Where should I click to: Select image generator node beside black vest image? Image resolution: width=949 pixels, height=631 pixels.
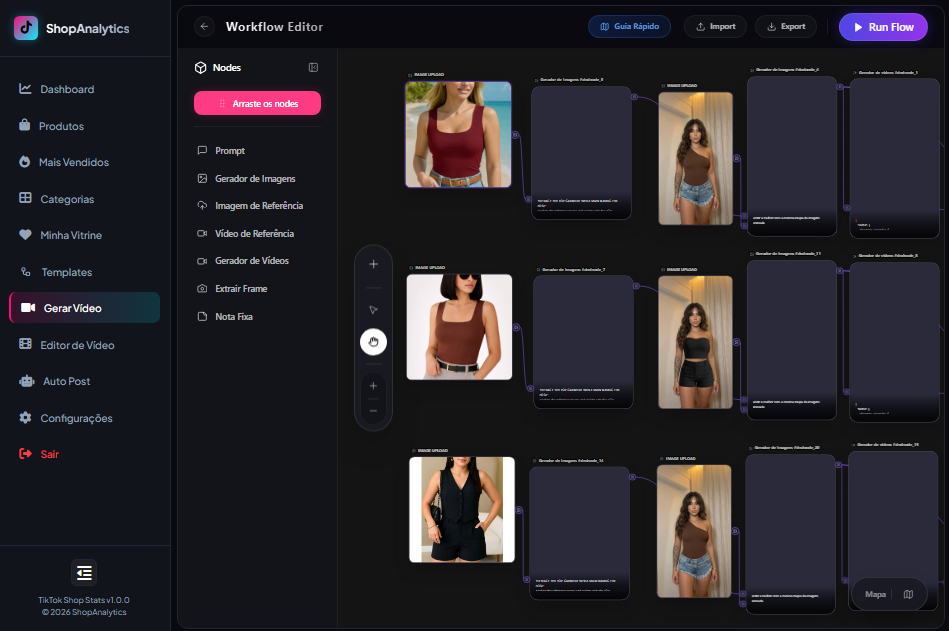[580, 533]
